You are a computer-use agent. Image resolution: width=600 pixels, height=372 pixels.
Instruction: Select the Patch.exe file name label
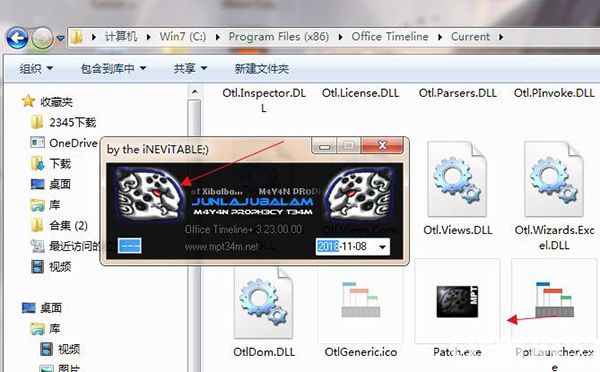[x=457, y=352]
